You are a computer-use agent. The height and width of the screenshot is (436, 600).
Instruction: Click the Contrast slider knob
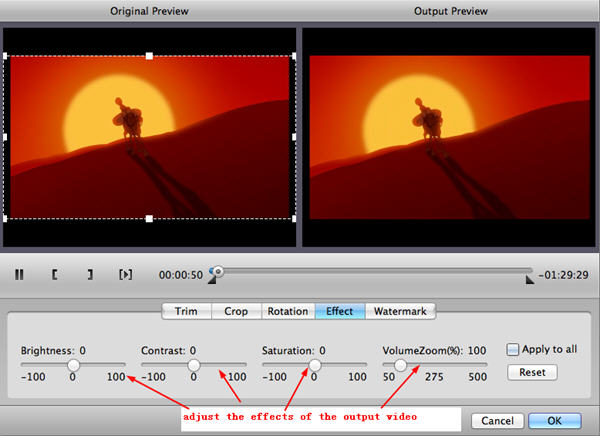coord(194,365)
